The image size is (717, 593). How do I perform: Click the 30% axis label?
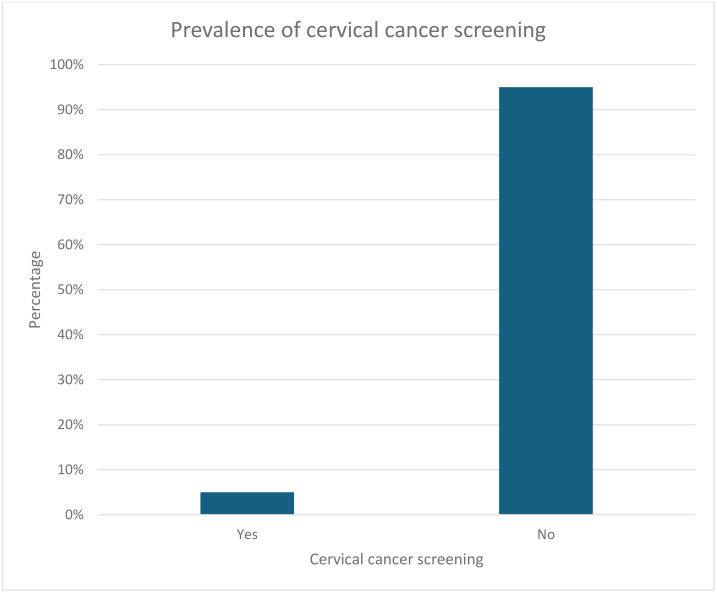[x=70, y=379]
